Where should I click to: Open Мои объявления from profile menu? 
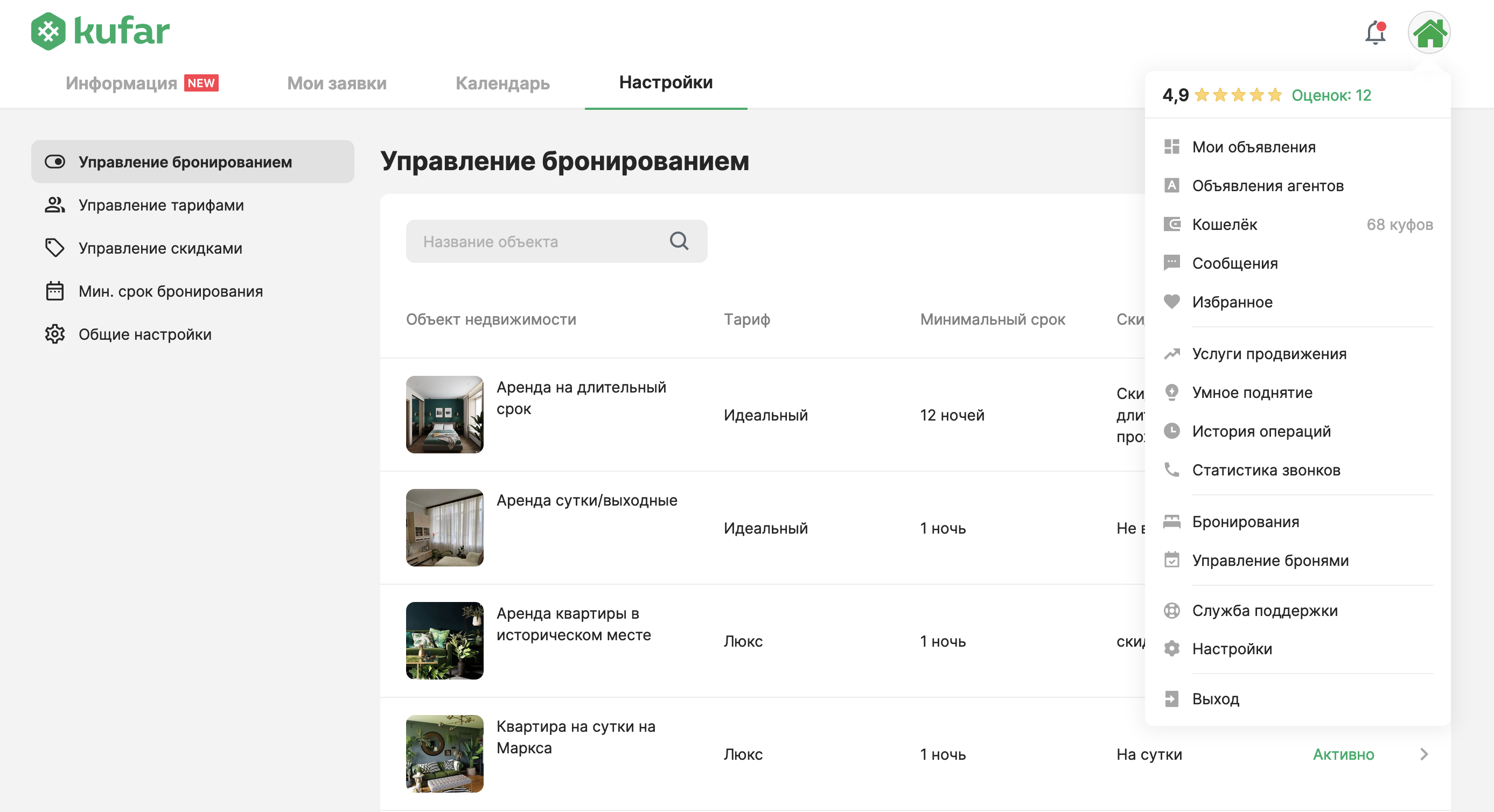point(1297,147)
